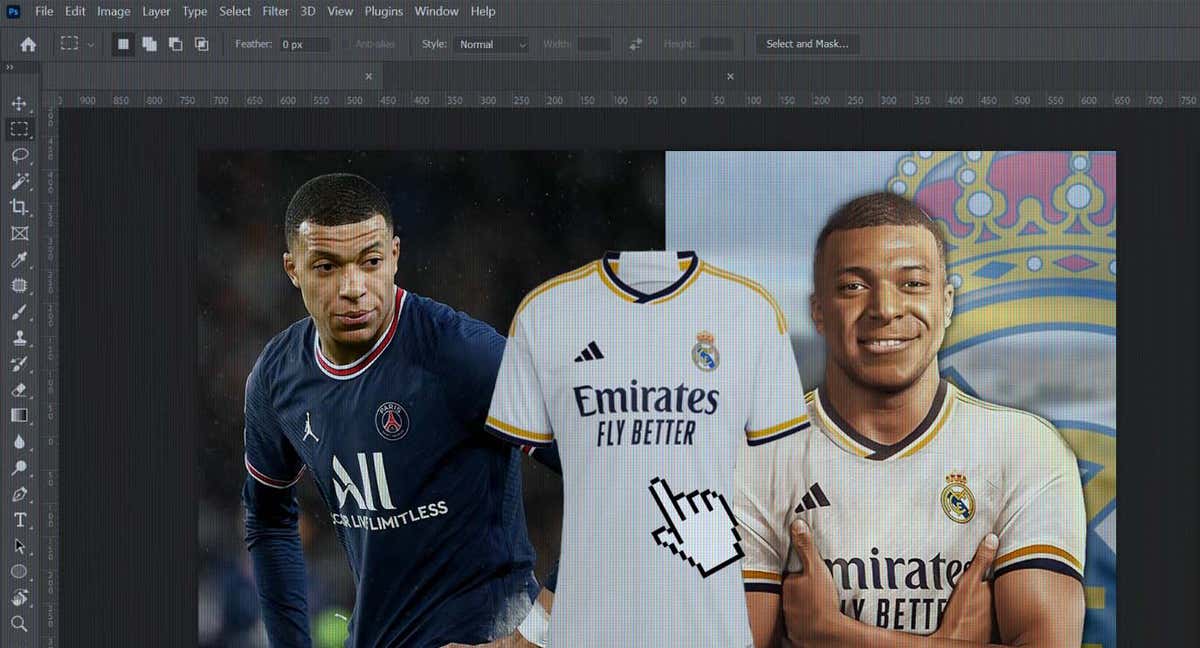The width and height of the screenshot is (1200, 648).
Task: Open the Image menu
Action: coord(114,11)
